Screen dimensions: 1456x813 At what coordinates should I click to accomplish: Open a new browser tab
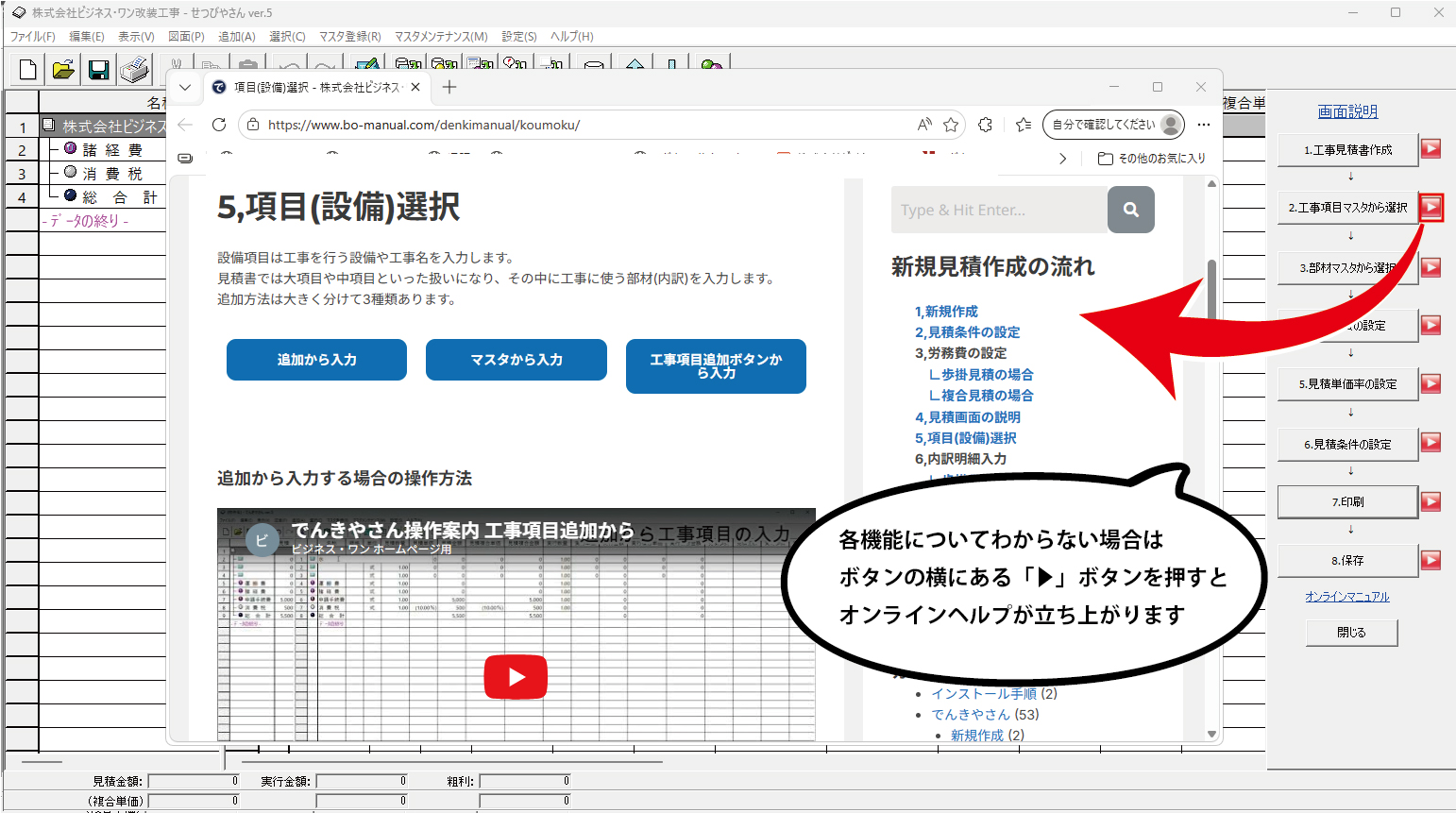[449, 87]
